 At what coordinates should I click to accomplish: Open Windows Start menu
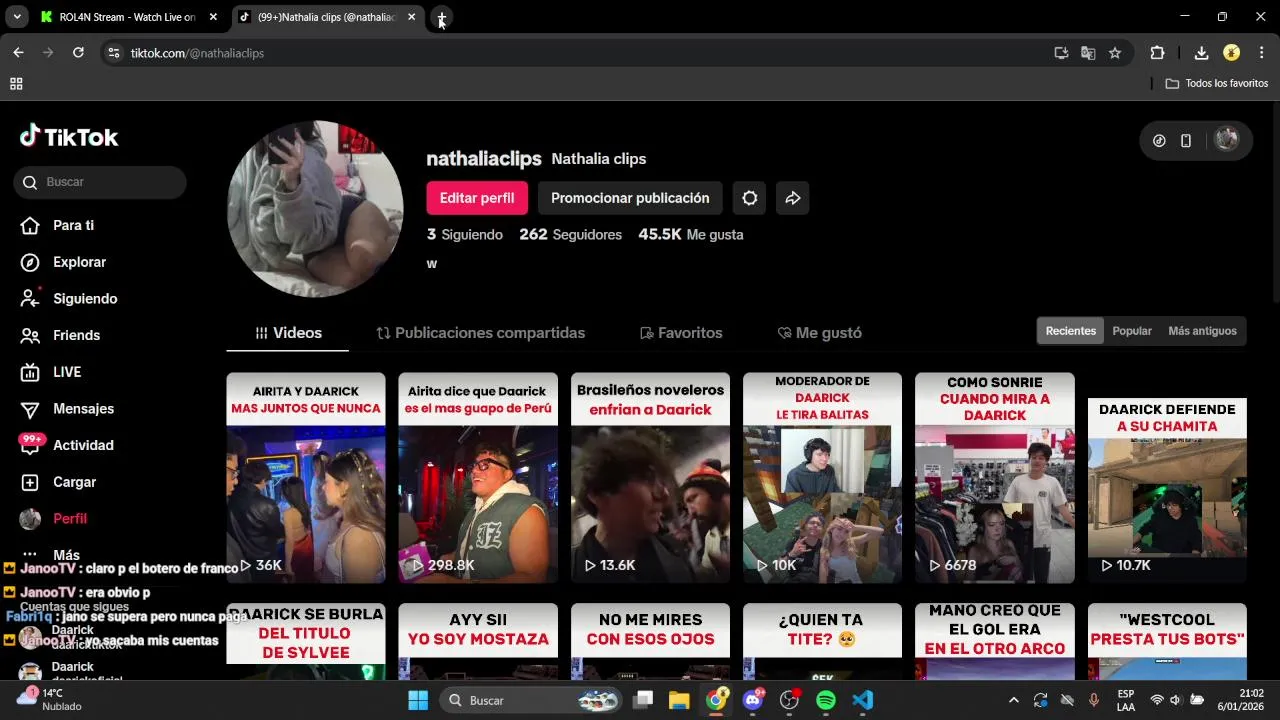pos(418,700)
